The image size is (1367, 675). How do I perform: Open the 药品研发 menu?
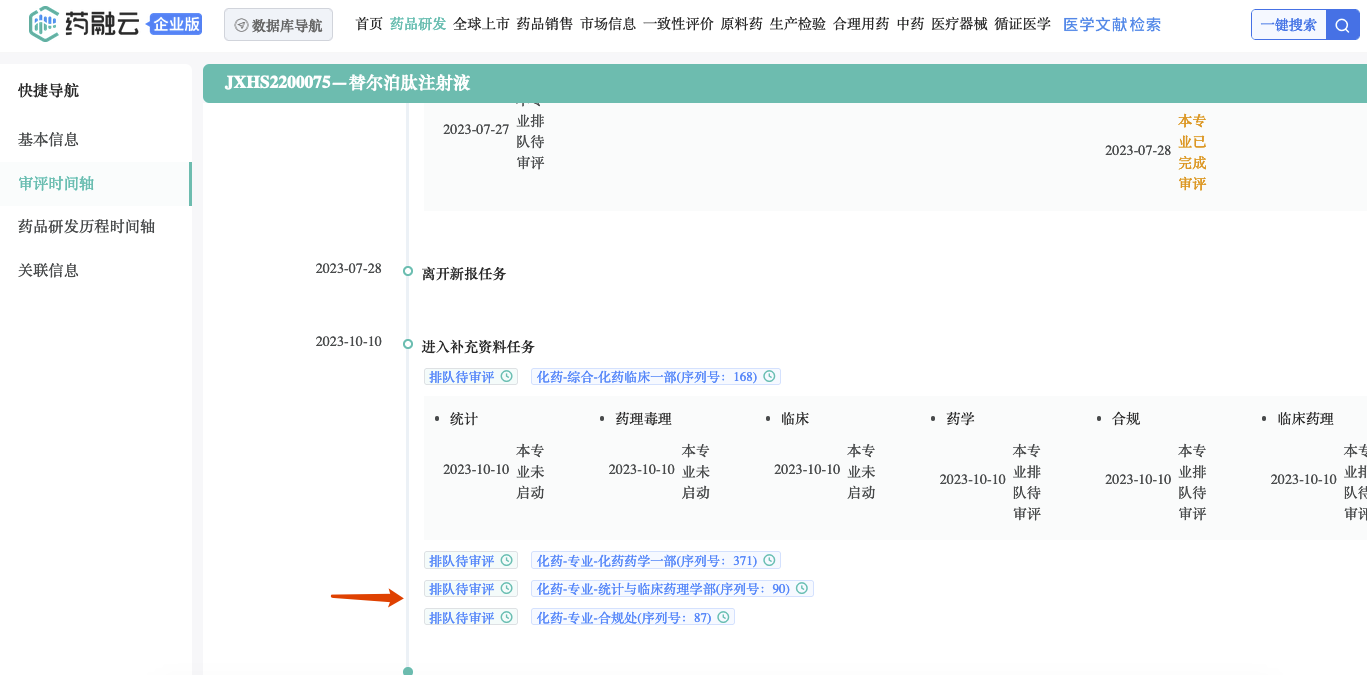(x=418, y=24)
